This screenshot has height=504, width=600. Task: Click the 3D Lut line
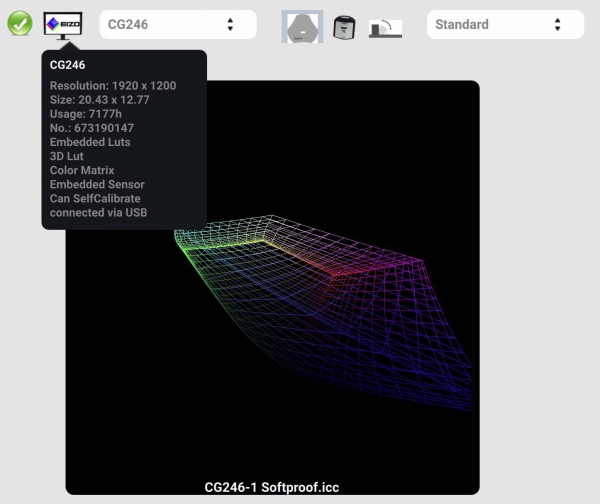[x=67, y=156]
